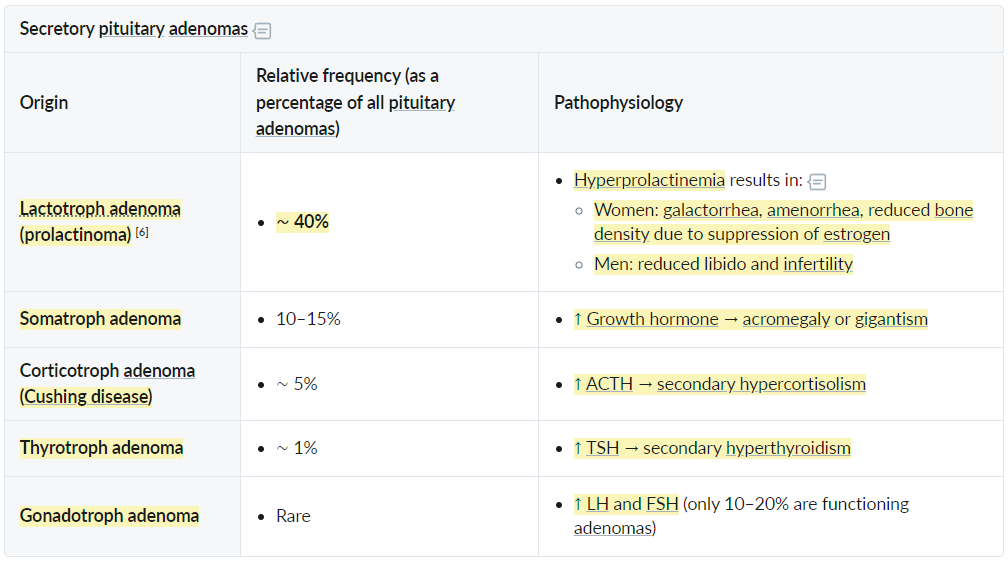Image resolution: width=1008 pixels, height=561 pixels.
Task: Follow the gigantism link
Action: [891, 319]
